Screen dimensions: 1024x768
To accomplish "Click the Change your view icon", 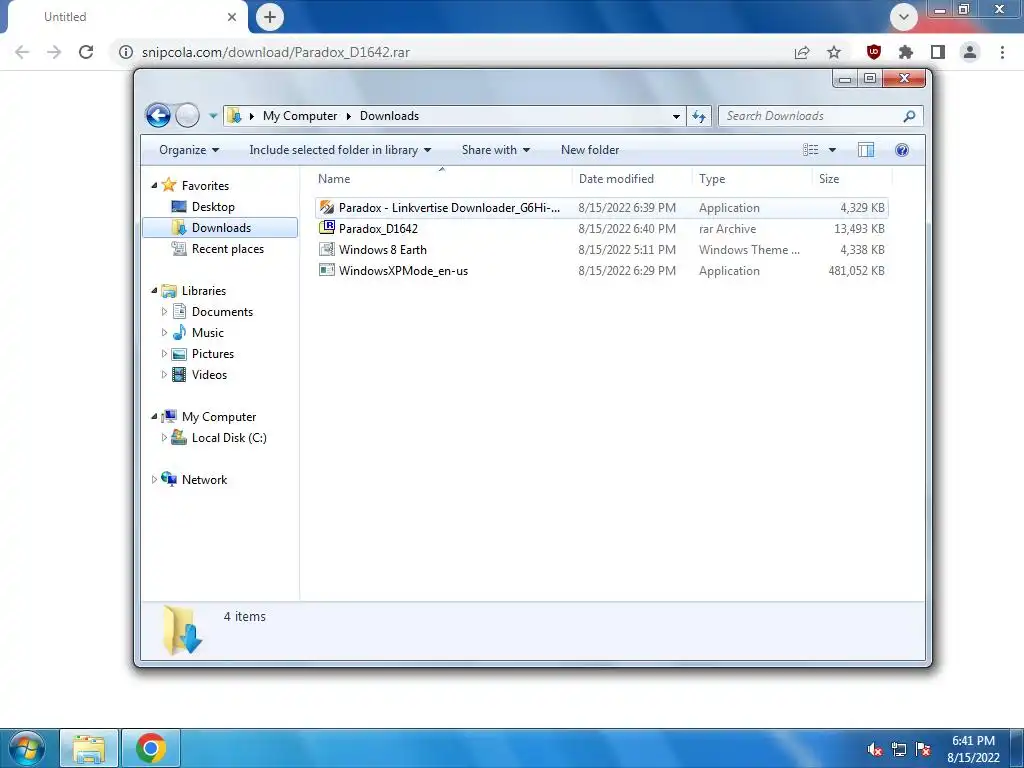I will (x=810, y=150).
